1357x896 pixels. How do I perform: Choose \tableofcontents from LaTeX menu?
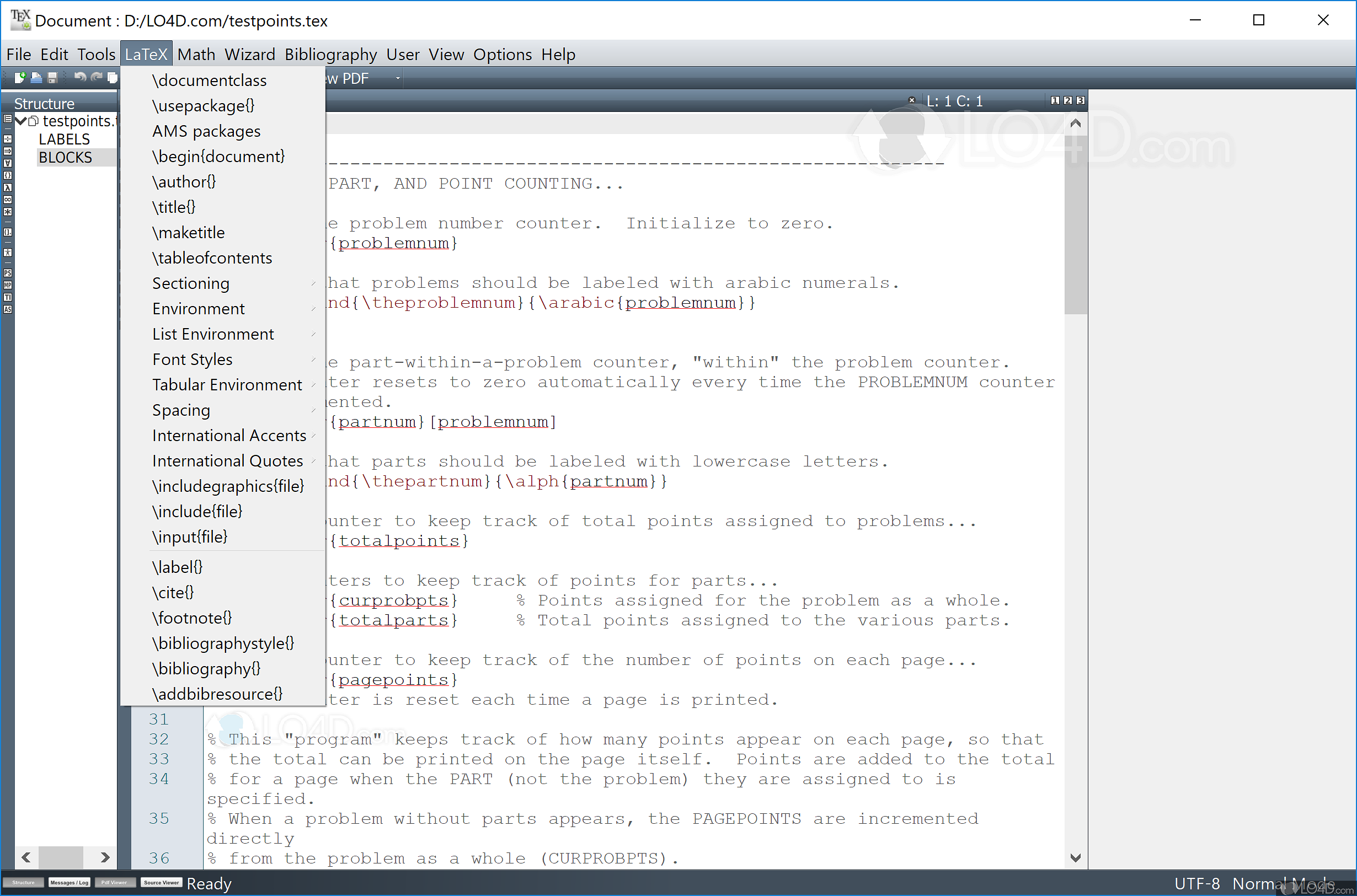tap(212, 258)
